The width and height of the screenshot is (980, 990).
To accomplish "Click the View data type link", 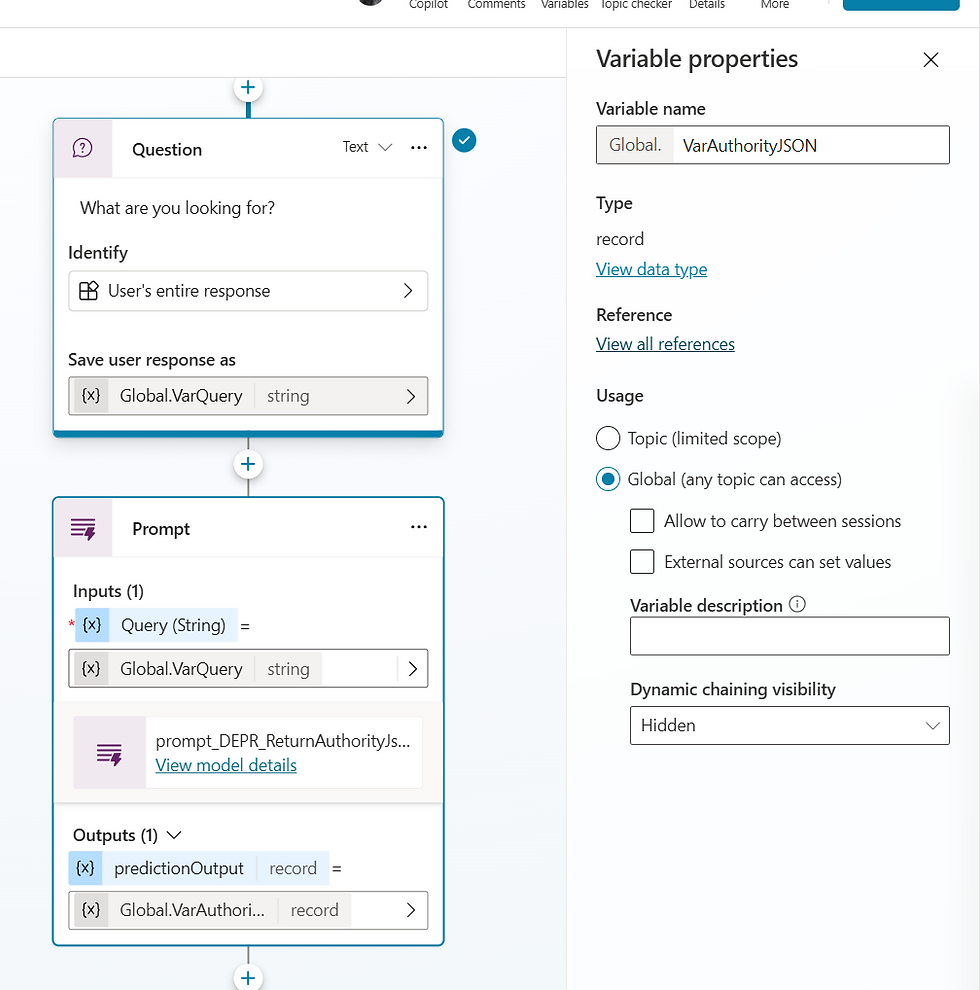I will click(x=651, y=269).
